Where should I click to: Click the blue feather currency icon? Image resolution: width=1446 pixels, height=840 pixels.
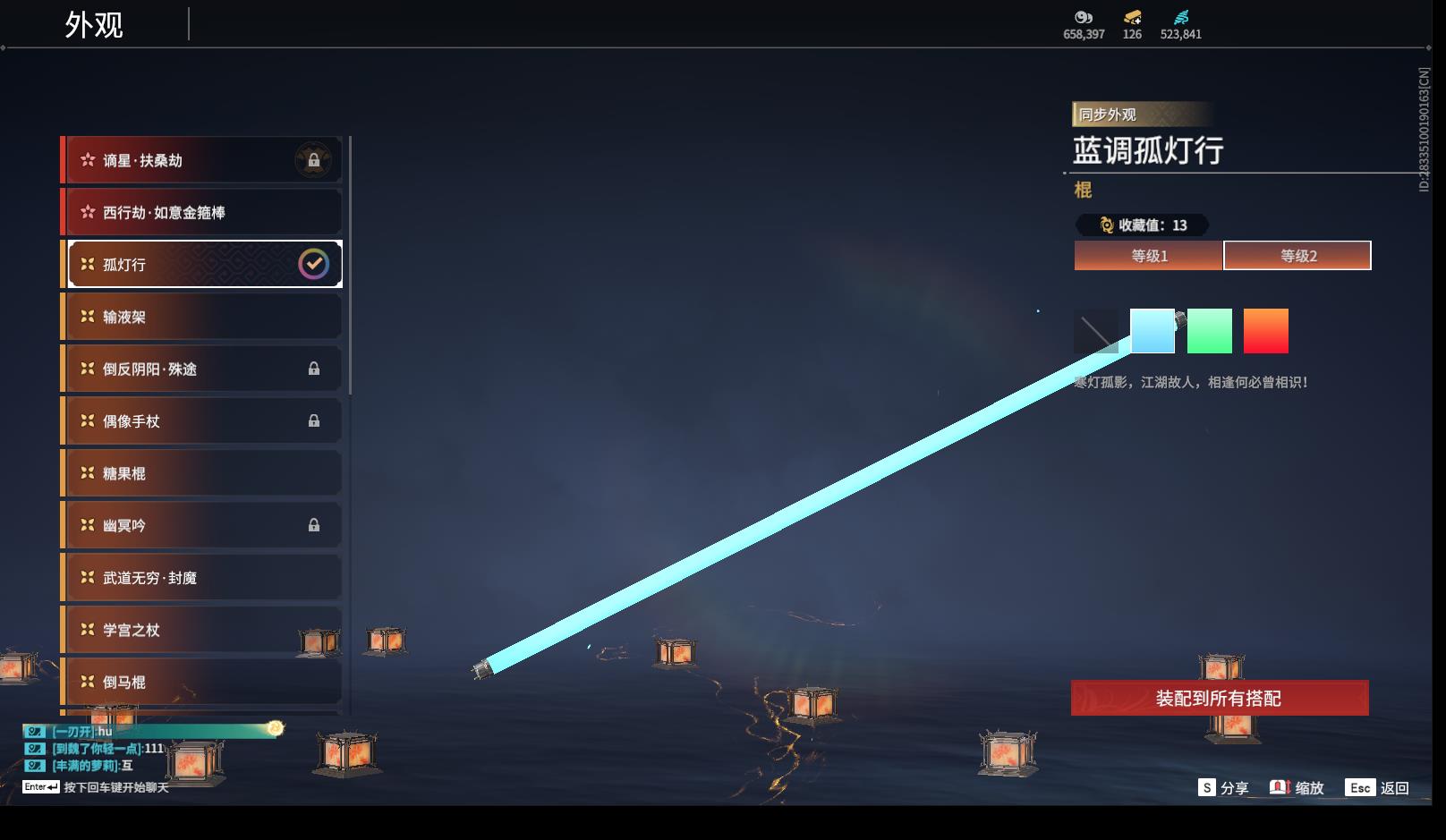[x=1181, y=17]
